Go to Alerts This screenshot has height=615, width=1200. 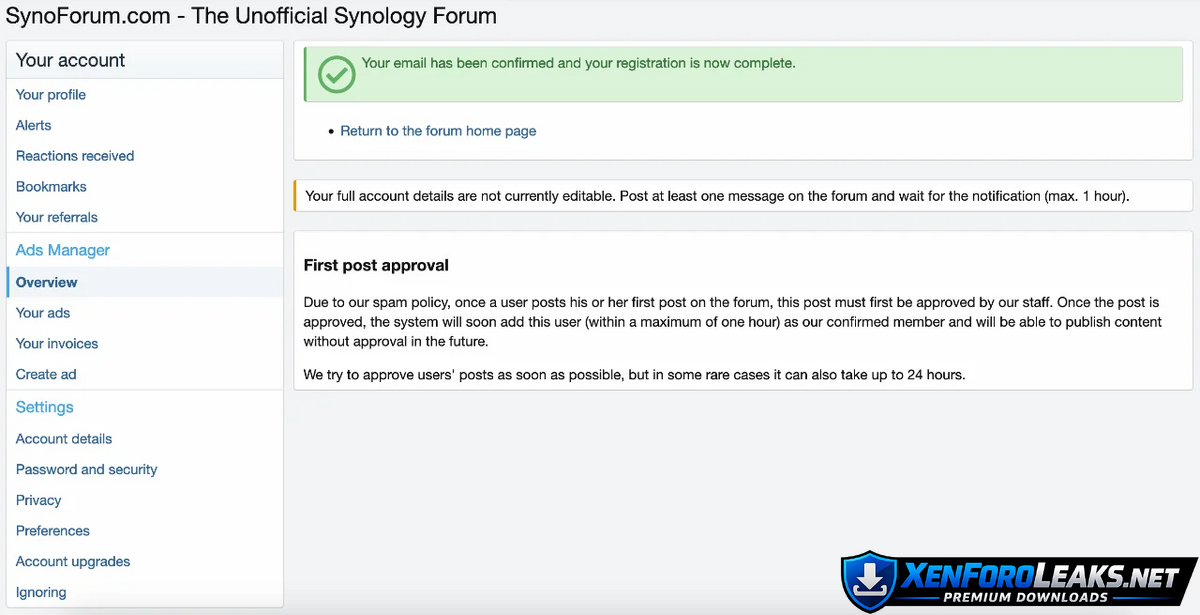34,125
